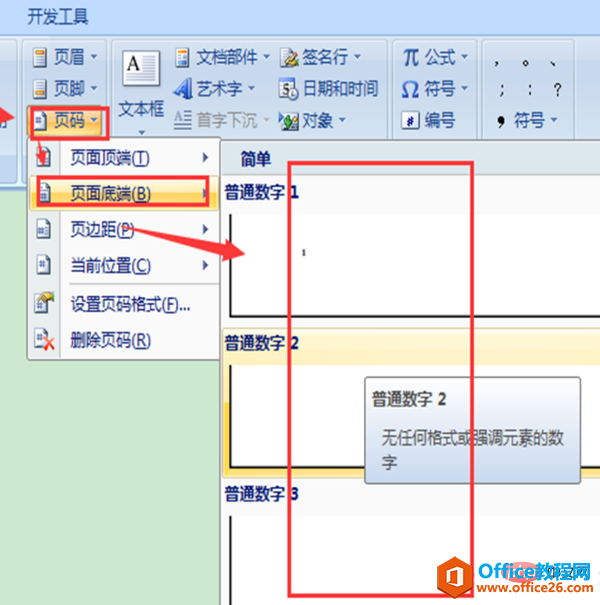Screen dimensions: 600x605
Task: Click the 简单 gallery section header
Action: click(256, 159)
